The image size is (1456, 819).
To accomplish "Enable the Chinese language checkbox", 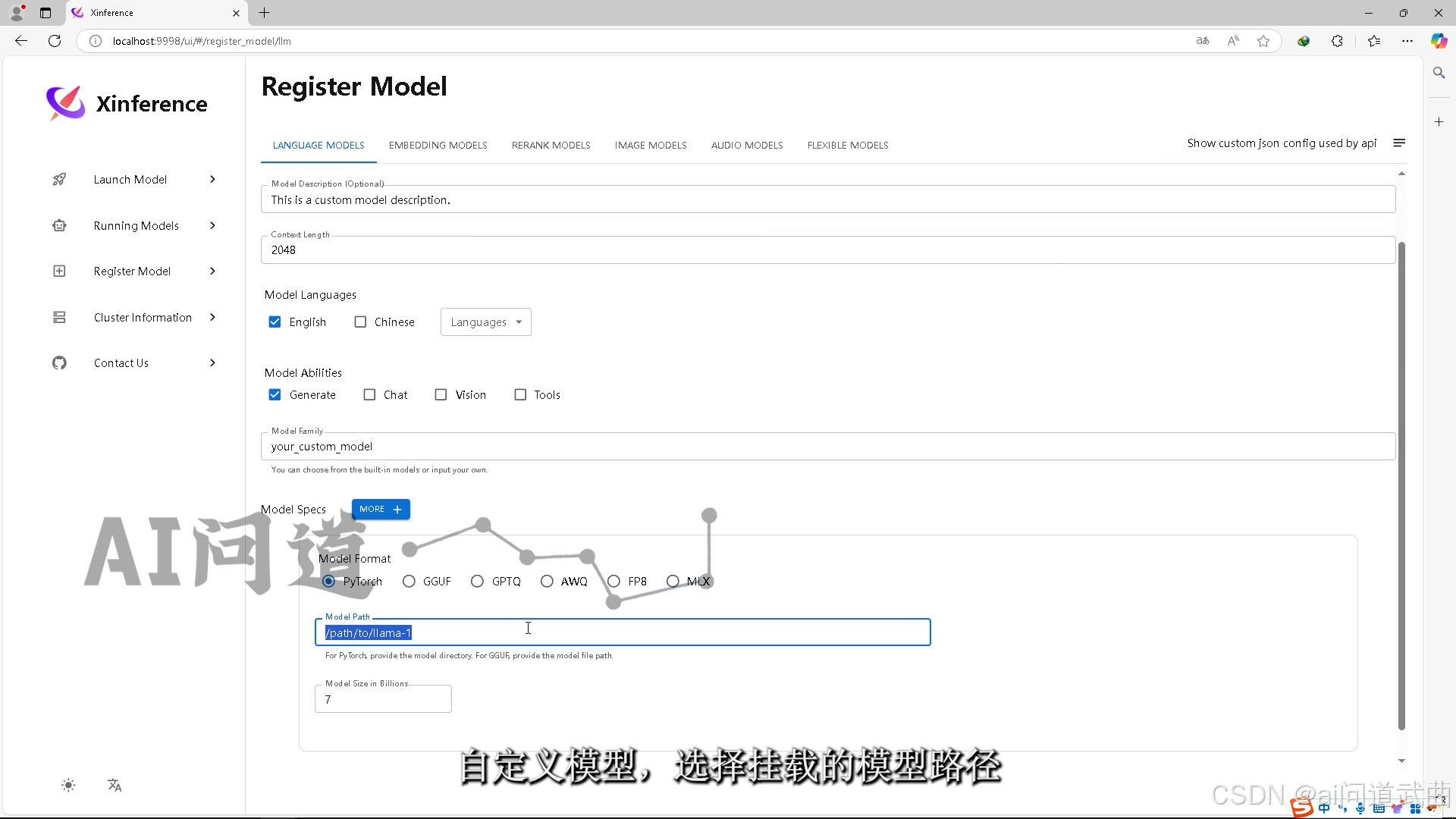I will (x=360, y=322).
